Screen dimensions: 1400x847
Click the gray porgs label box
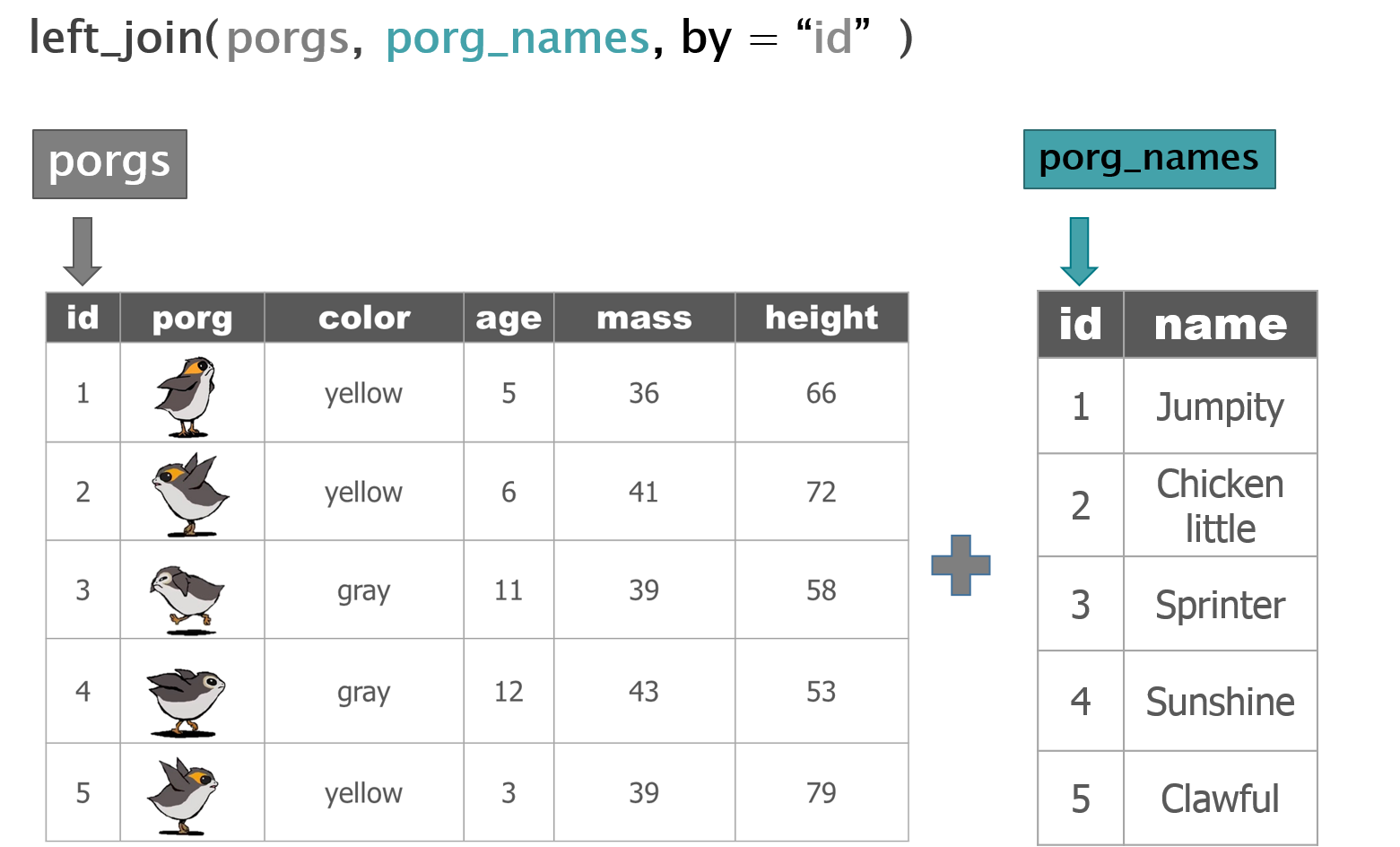[x=109, y=163]
